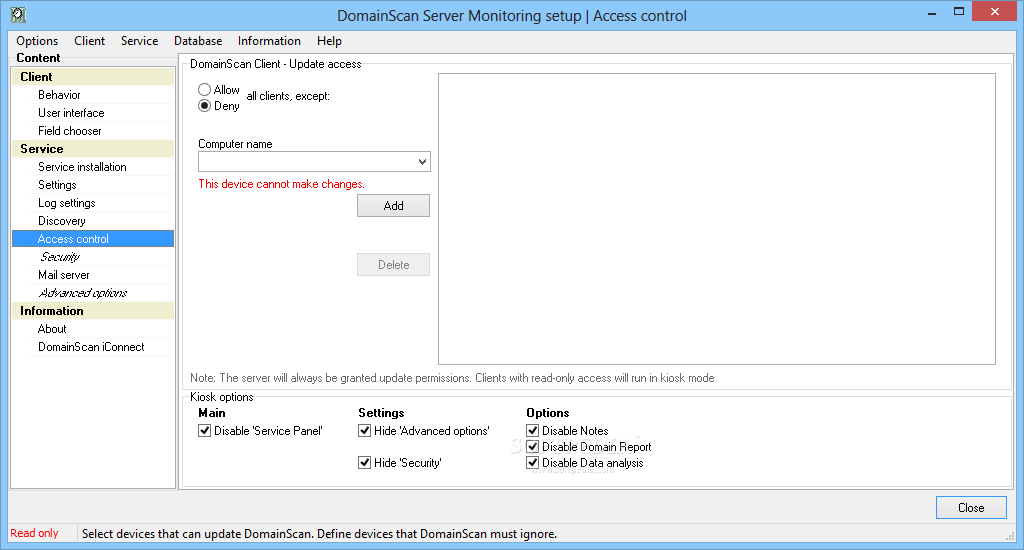This screenshot has width=1024, height=550.
Task: Close the window using the red X
Action: pyautogui.click(x=995, y=11)
